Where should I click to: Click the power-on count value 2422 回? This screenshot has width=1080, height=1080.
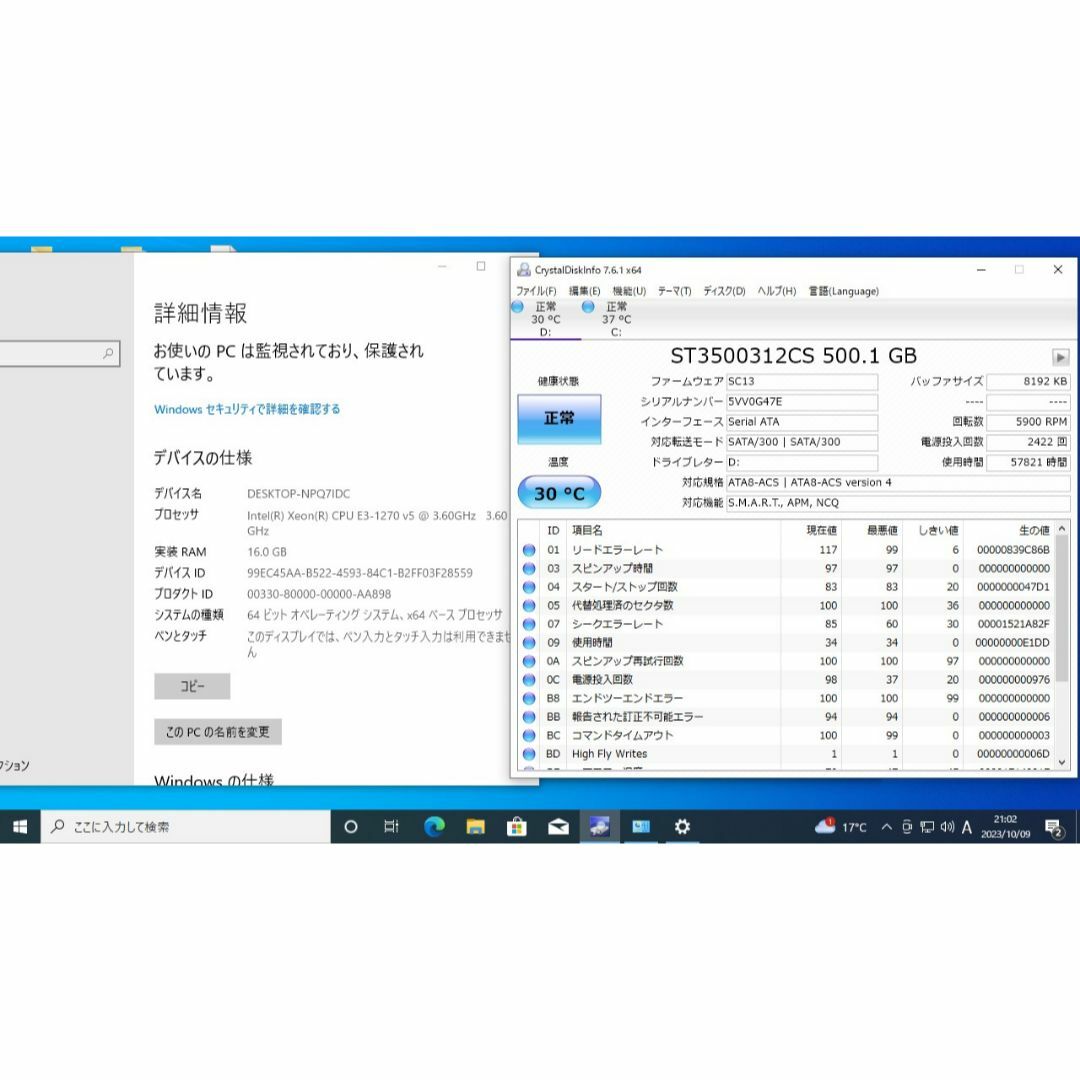[1028, 442]
